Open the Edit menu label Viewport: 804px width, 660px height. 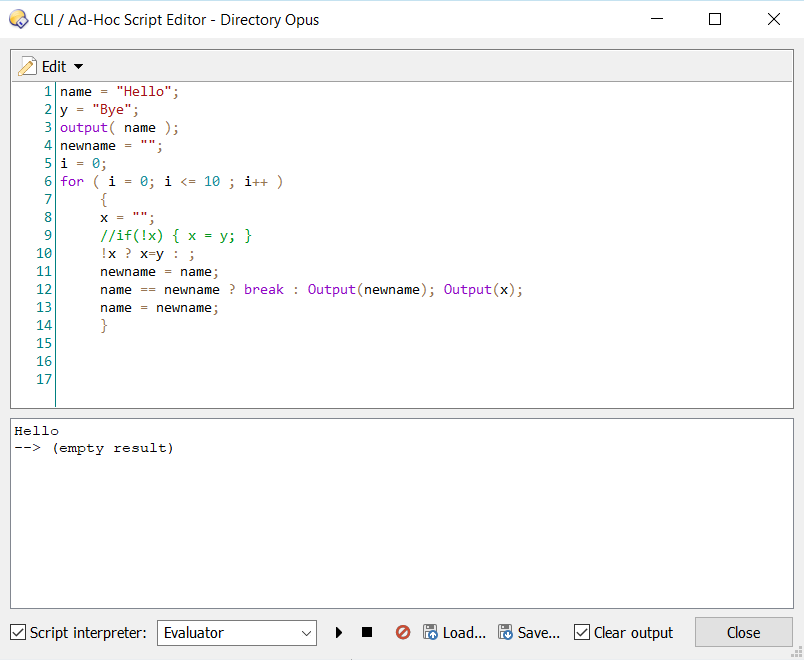53,67
